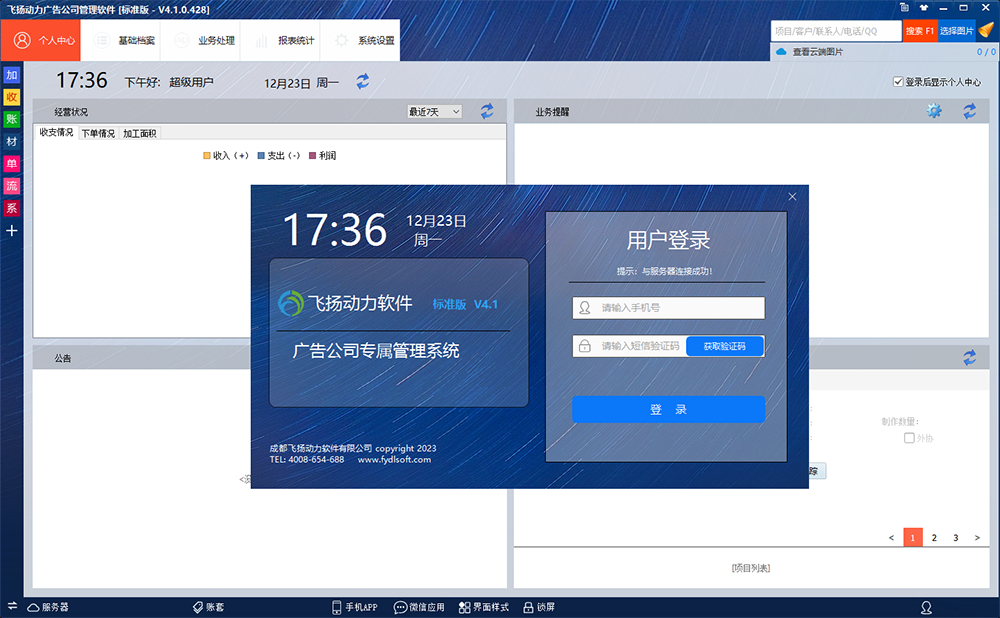Open 微信应用 in the bottom bar
The image size is (1000, 618).
[x=419, y=607]
